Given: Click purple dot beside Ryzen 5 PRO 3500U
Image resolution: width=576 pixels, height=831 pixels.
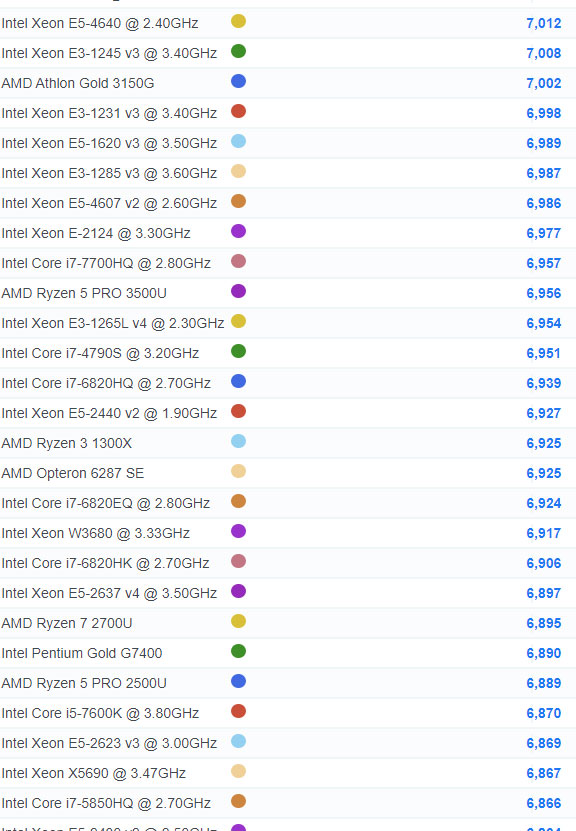Looking at the screenshot, I should (x=238, y=291).
